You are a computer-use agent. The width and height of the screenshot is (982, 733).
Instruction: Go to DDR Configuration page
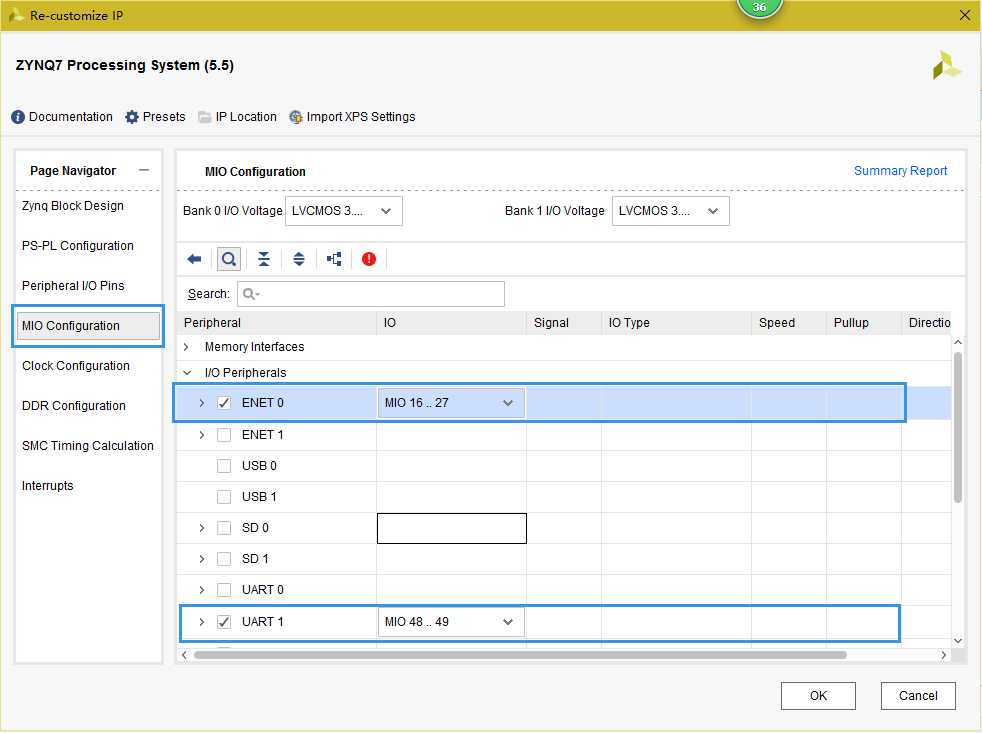coord(74,406)
